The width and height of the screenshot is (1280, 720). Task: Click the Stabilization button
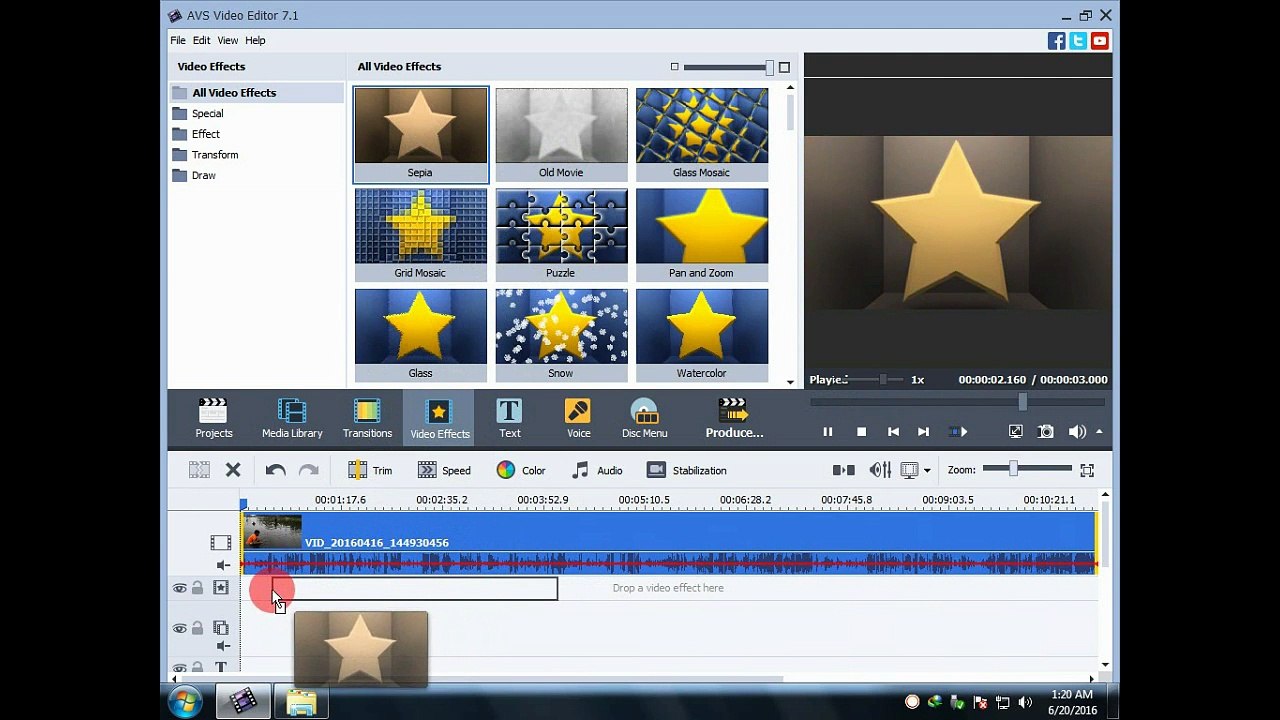click(687, 470)
